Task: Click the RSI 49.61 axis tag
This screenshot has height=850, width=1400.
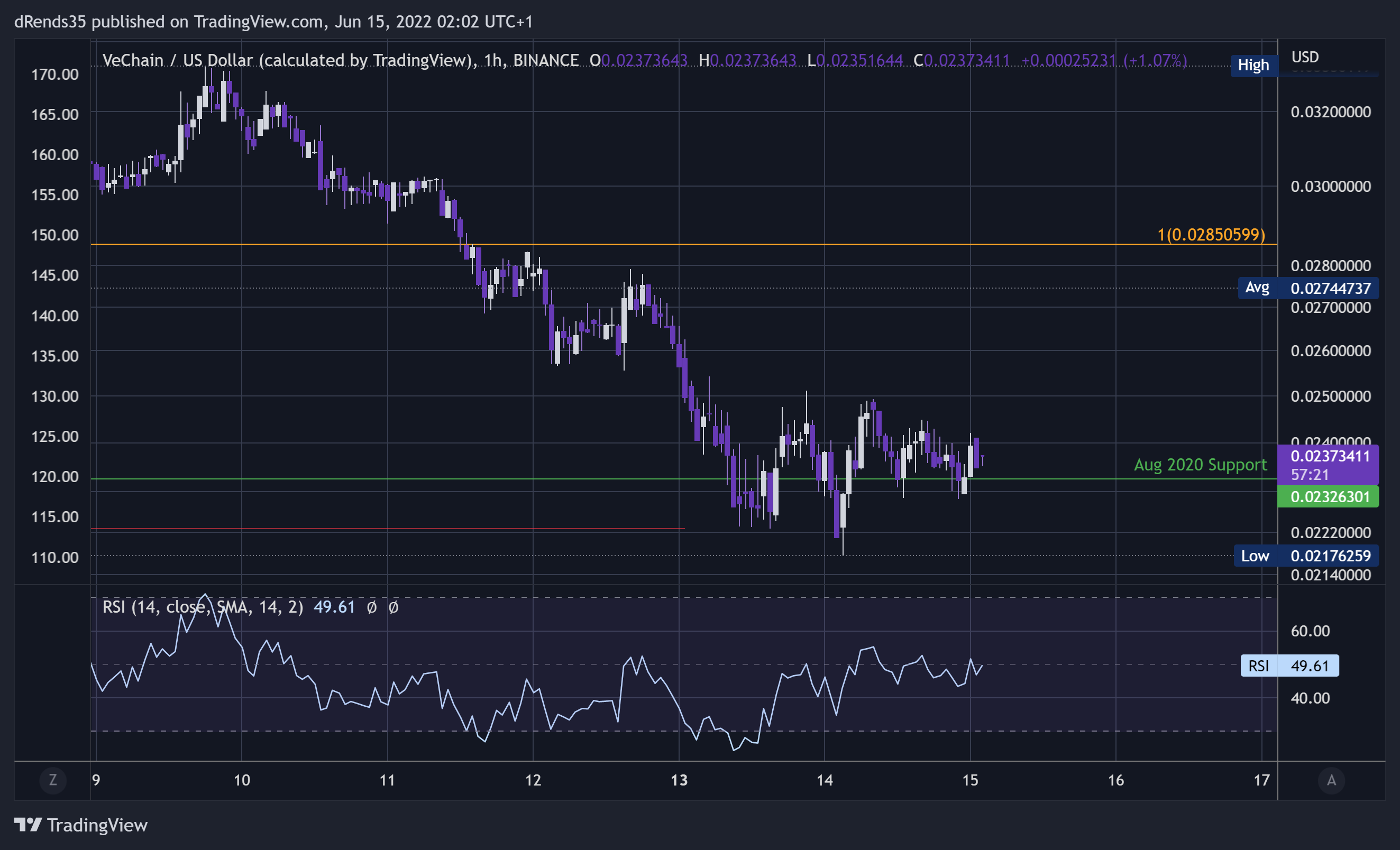Action: point(1290,666)
